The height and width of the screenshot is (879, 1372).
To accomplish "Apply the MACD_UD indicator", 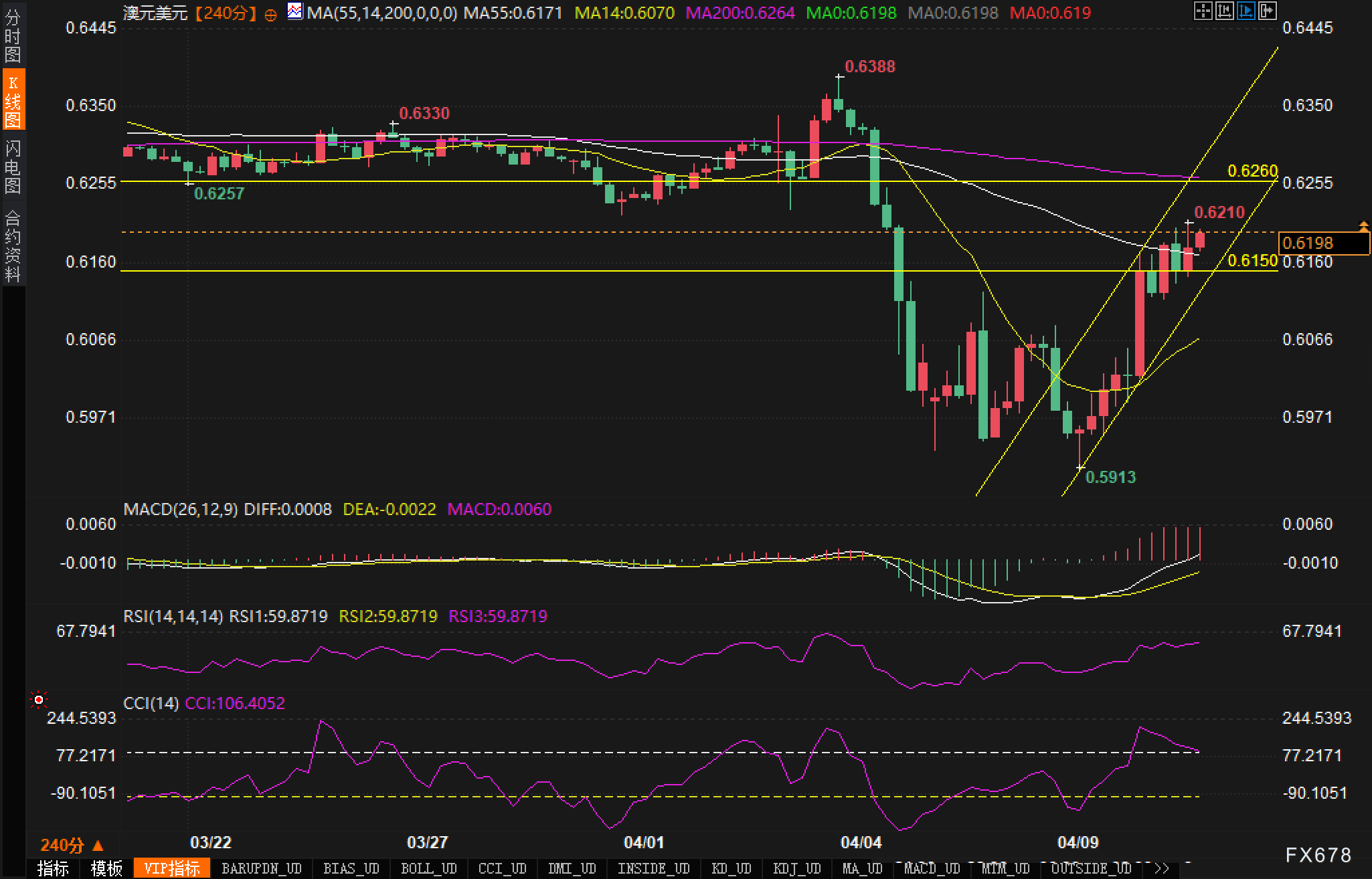I will 932,868.
